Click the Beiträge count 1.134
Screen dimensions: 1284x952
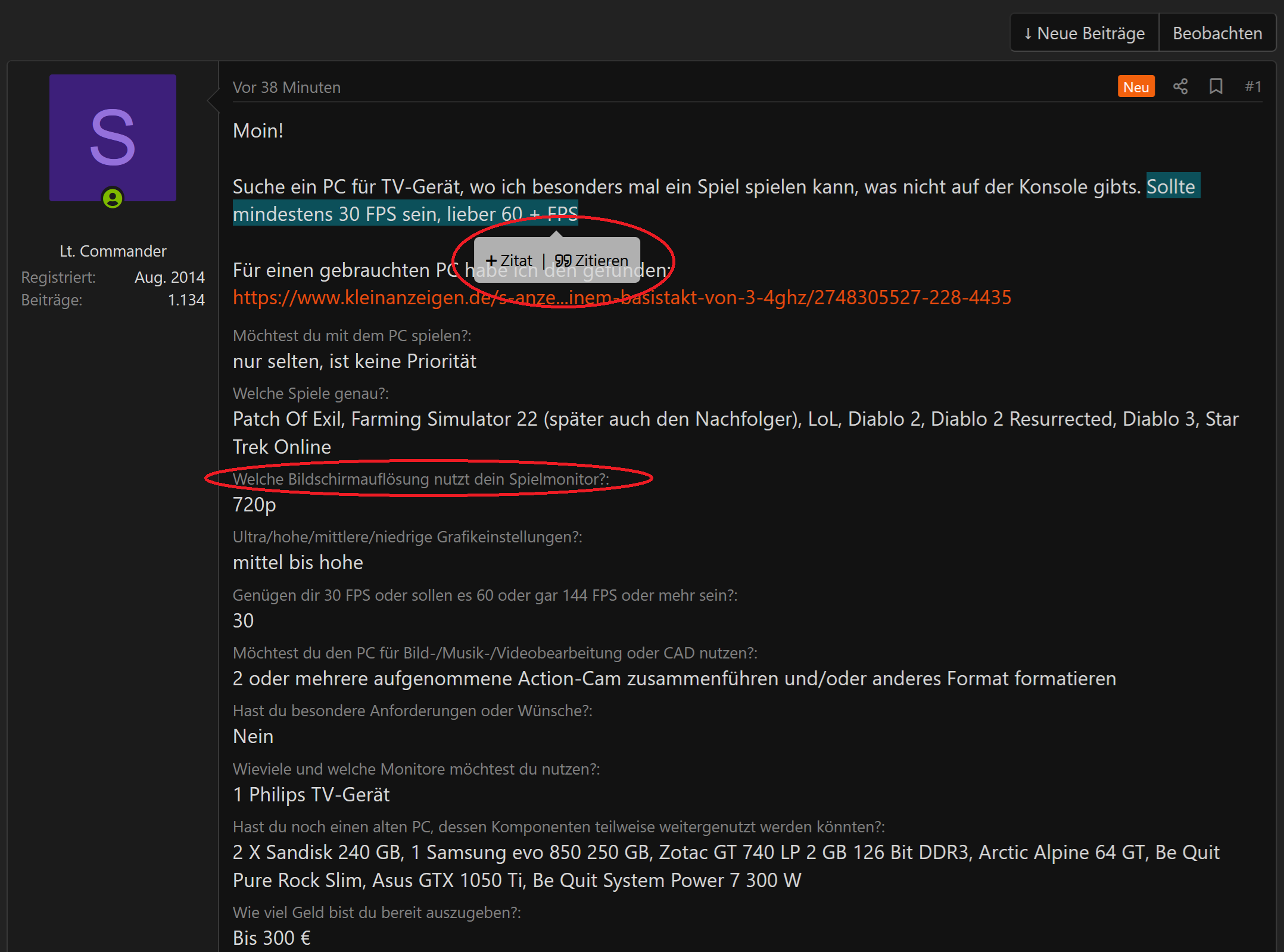186,300
